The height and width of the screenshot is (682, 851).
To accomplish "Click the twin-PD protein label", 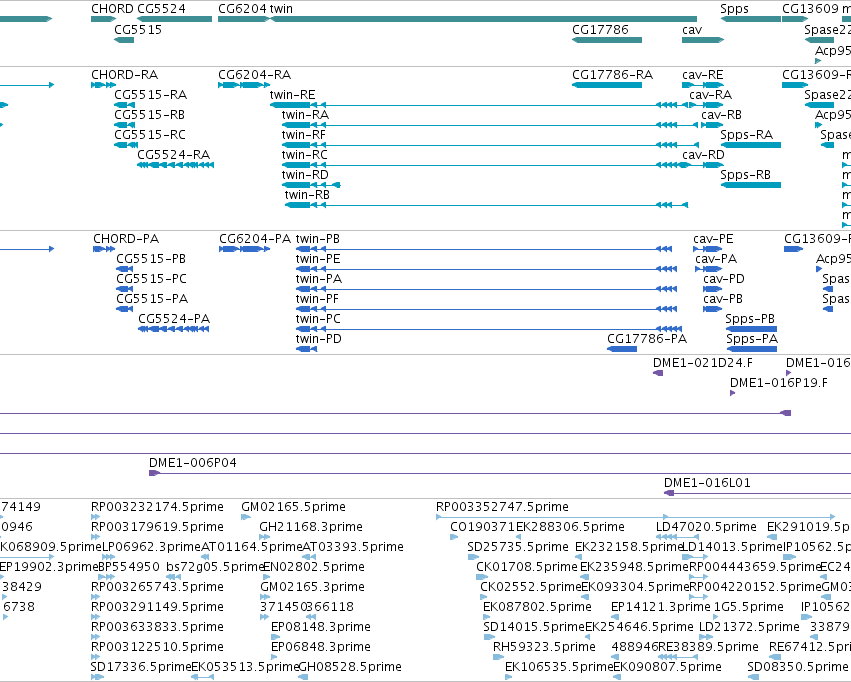I will point(319,339).
